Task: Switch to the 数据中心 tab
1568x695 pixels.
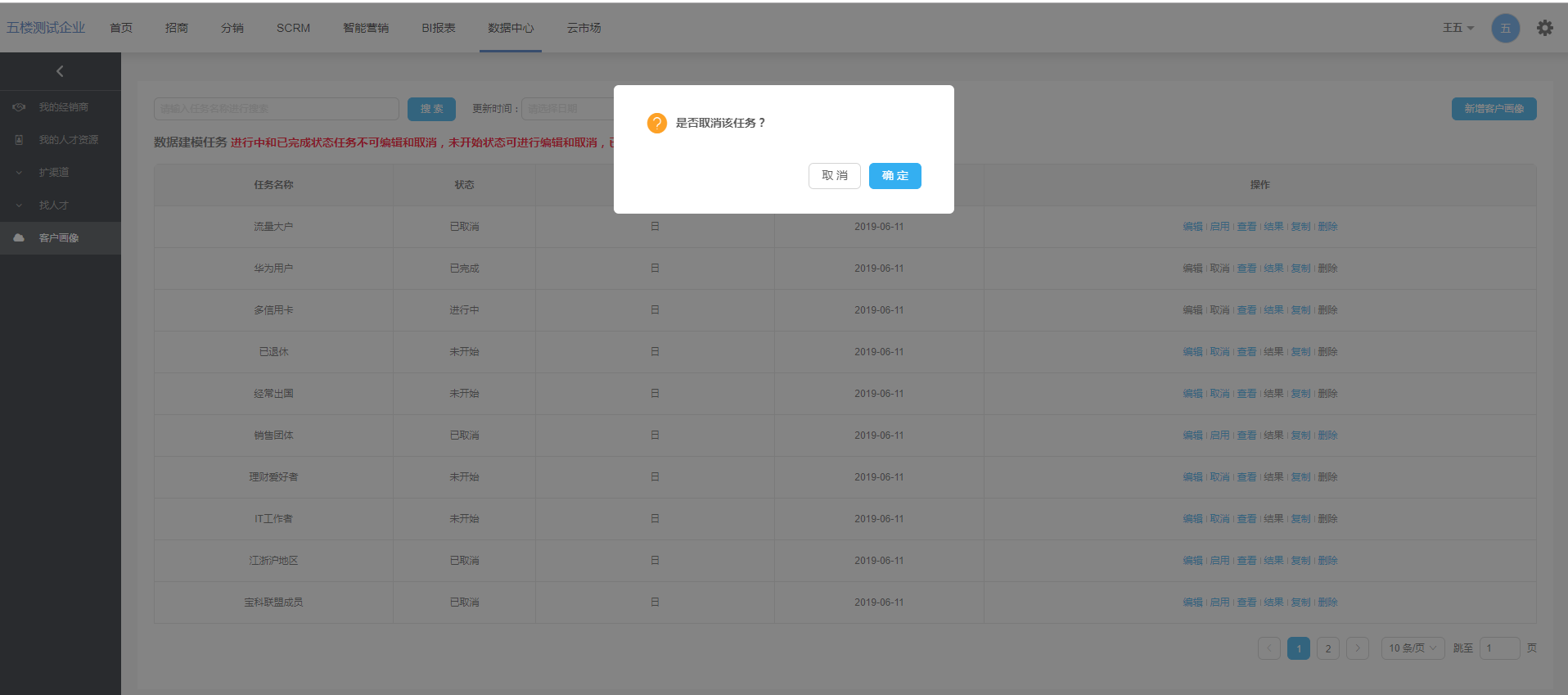Action: (x=511, y=28)
